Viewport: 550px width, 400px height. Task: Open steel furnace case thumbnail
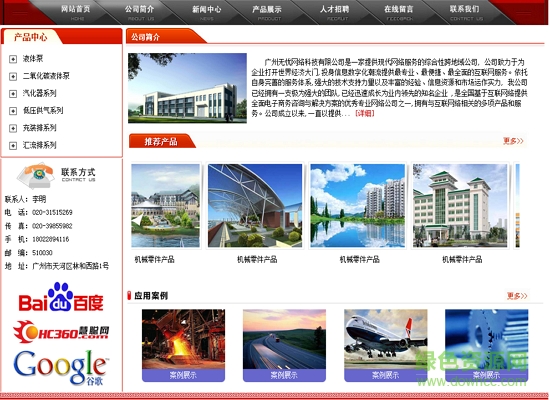pyautogui.click(x=183, y=339)
